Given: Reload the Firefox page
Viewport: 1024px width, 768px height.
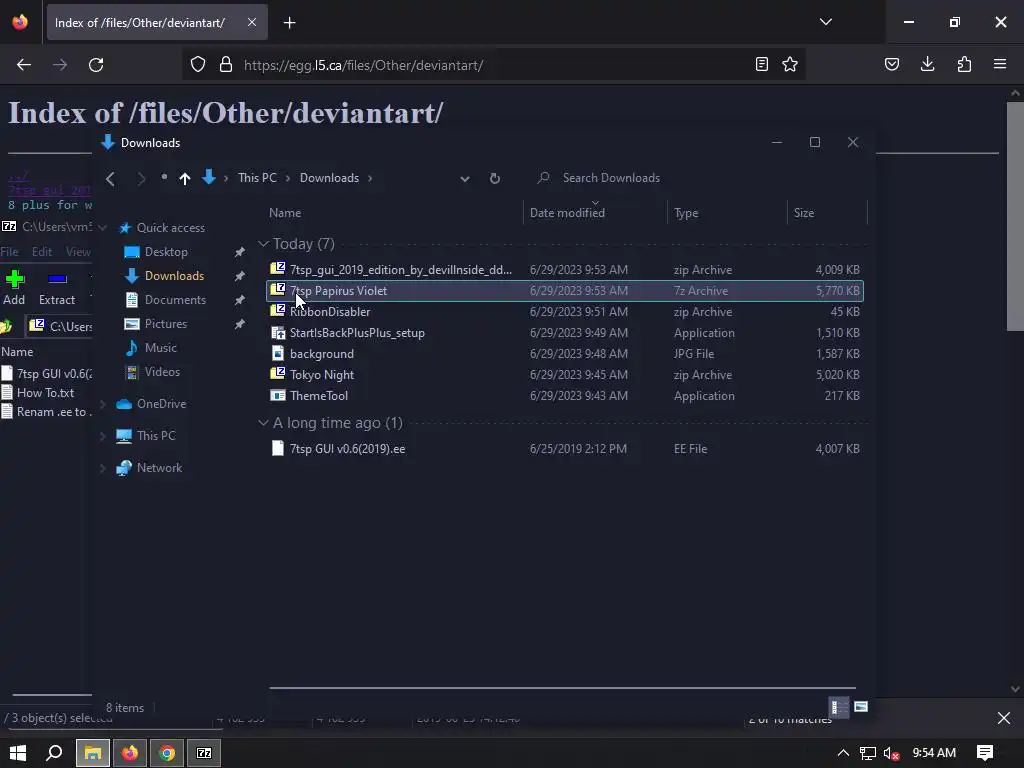Looking at the screenshot, I should pos(96,65).
